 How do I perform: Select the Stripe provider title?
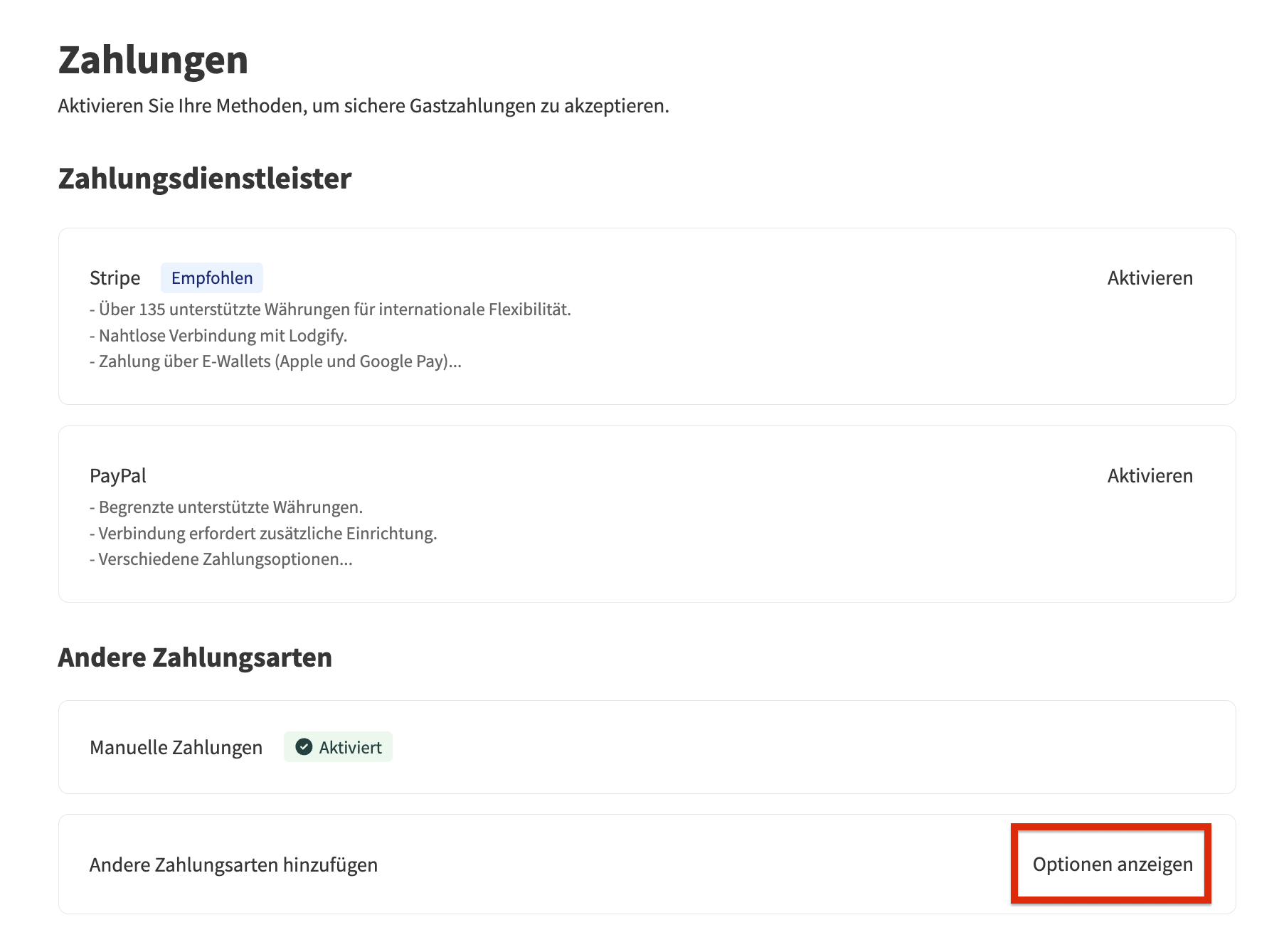point(115,278)
